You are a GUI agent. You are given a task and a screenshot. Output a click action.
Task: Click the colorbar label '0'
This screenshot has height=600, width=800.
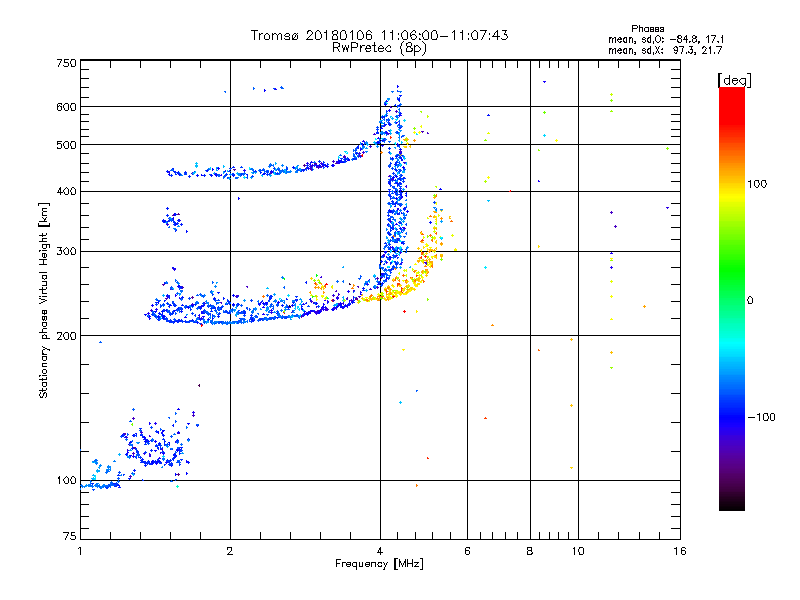[749, 300]
